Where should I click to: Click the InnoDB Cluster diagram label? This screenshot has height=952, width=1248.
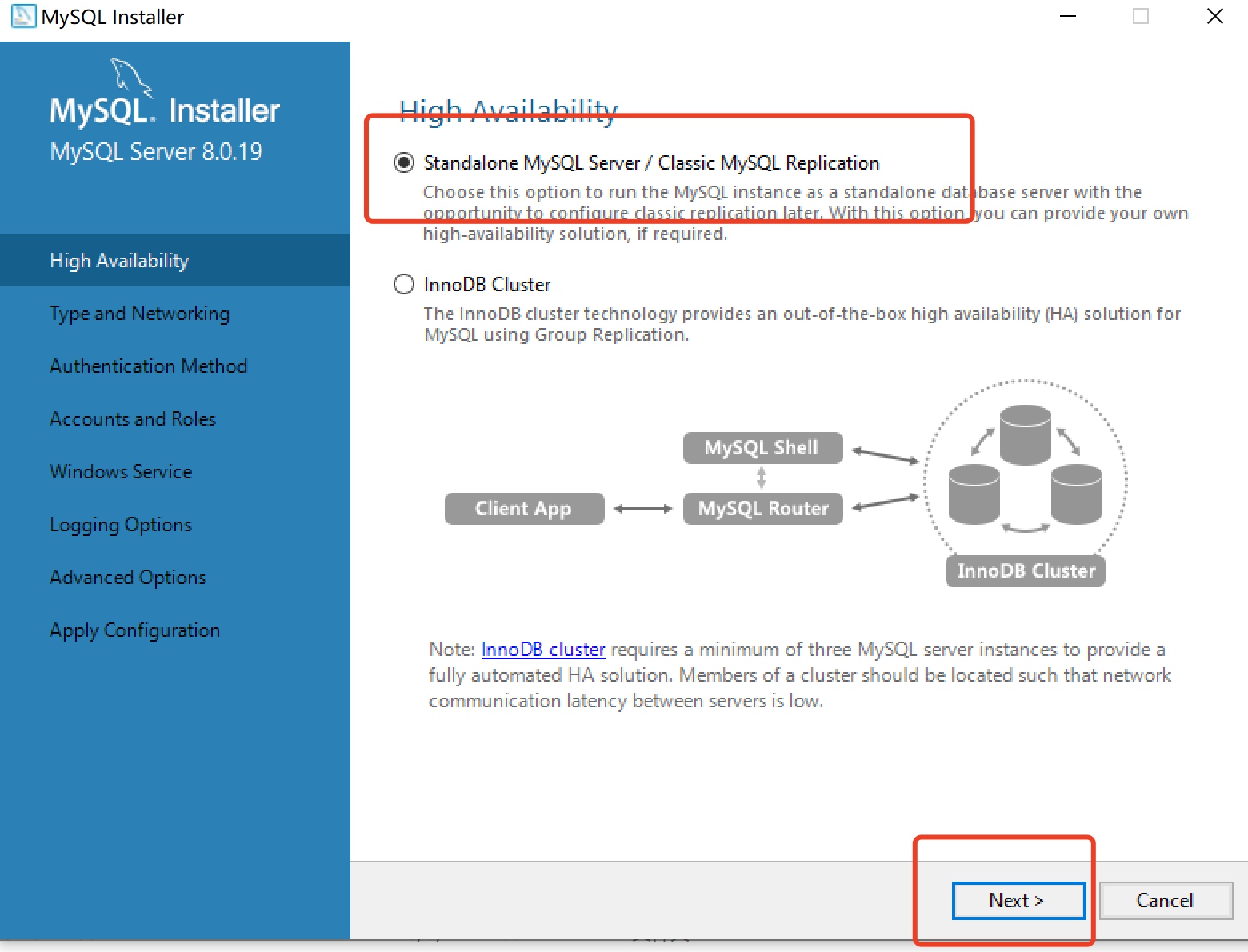click(1026, 571)
